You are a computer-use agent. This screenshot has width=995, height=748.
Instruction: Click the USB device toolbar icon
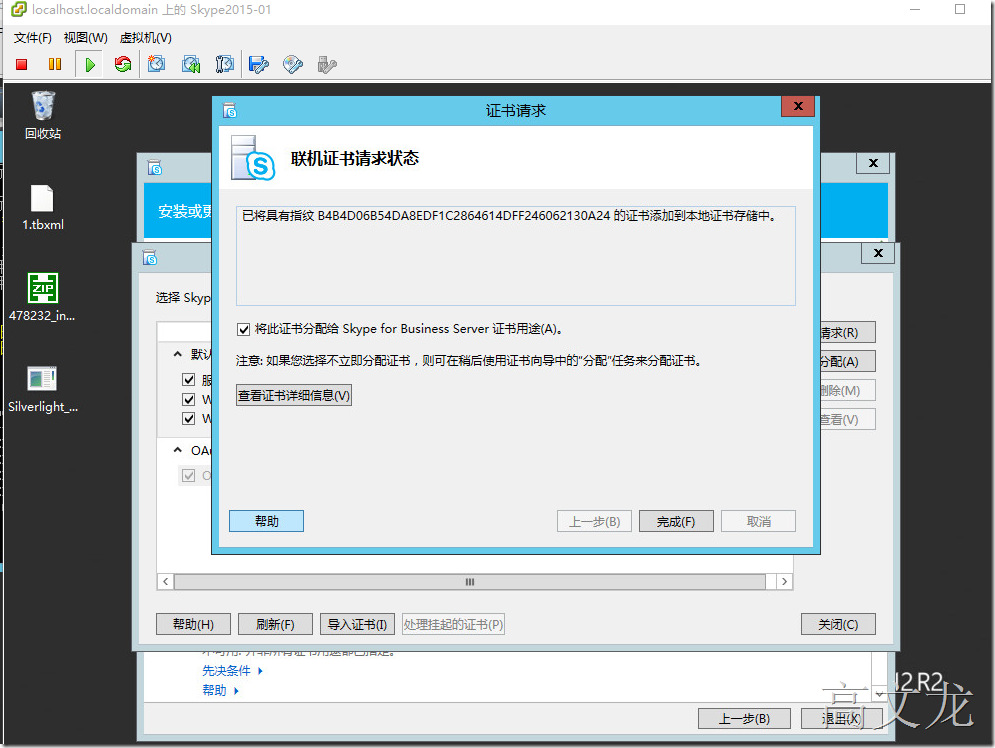pyautogui.click(x=327, y=64)
